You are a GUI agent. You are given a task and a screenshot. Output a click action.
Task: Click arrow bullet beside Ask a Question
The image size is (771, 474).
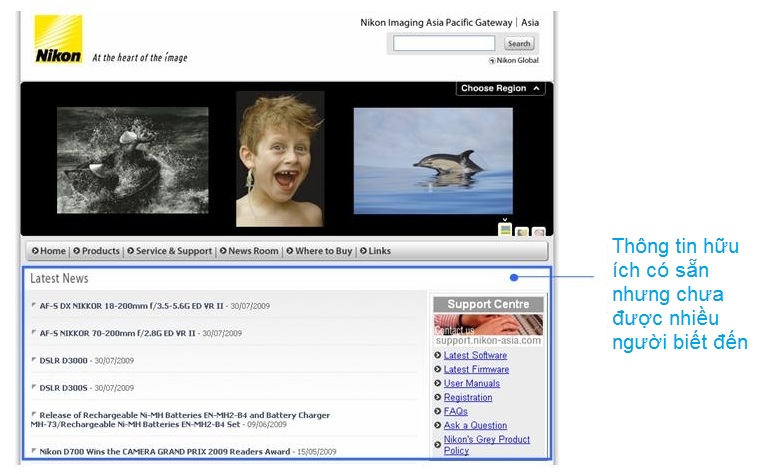pos(438,425)
